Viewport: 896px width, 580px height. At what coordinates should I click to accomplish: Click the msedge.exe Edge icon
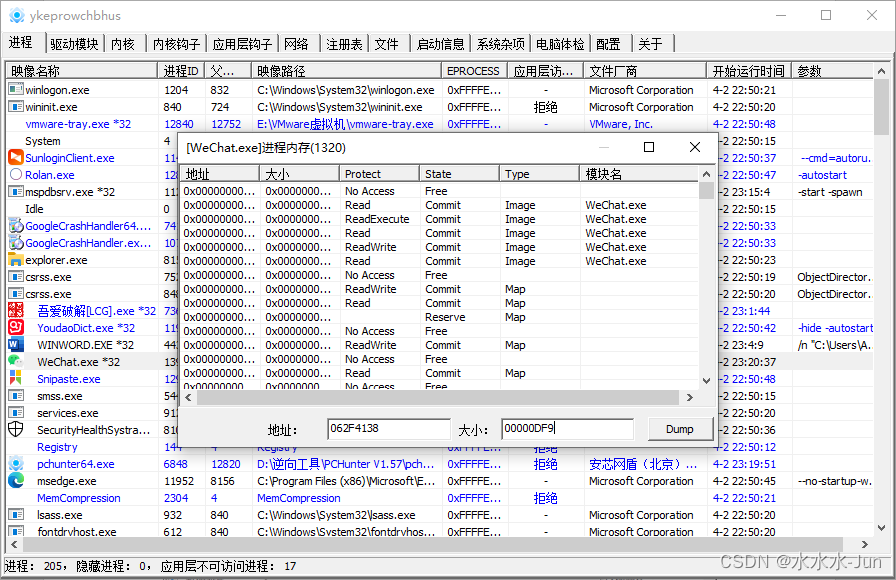(16, 481)
